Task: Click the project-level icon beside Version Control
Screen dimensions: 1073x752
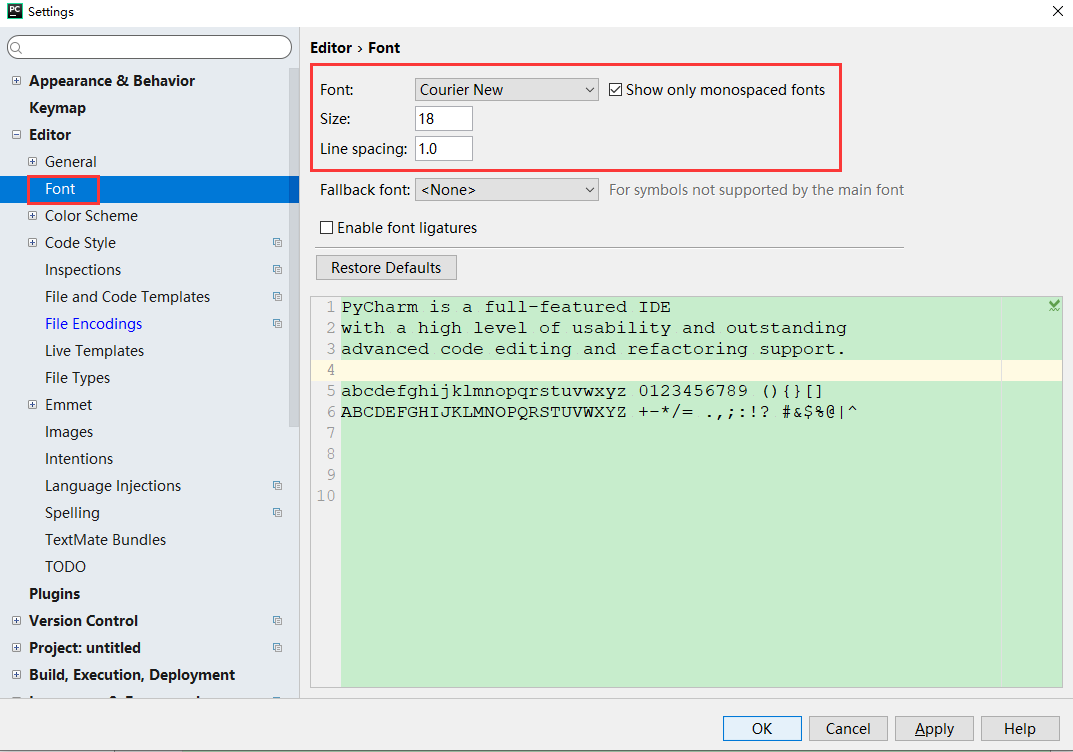Action: 277,621
